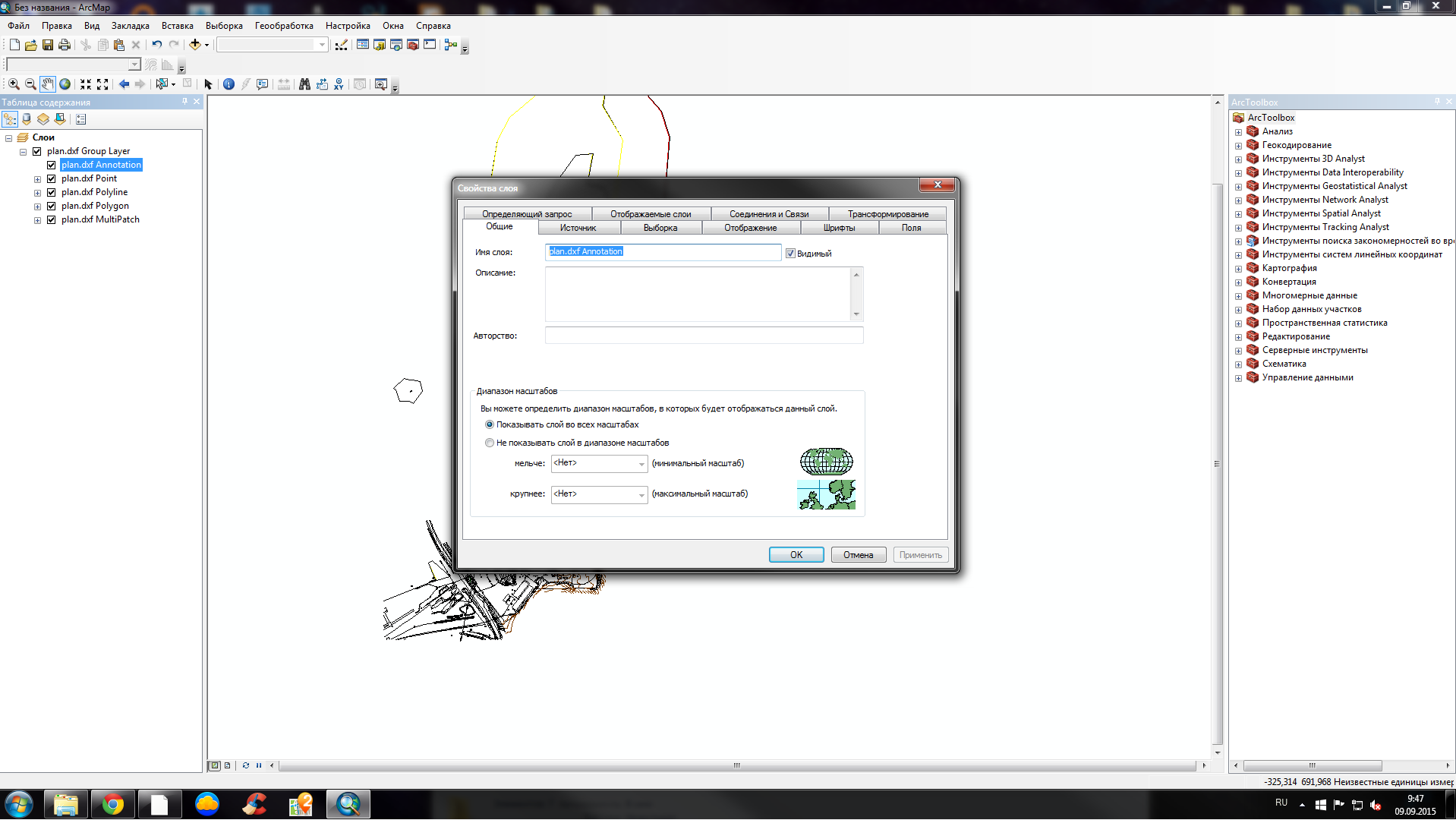Toggle the Visible checkbox in layer properties
Viewport: 1456px width, 820px height.
pyautogui.click(x=790, y=254)
